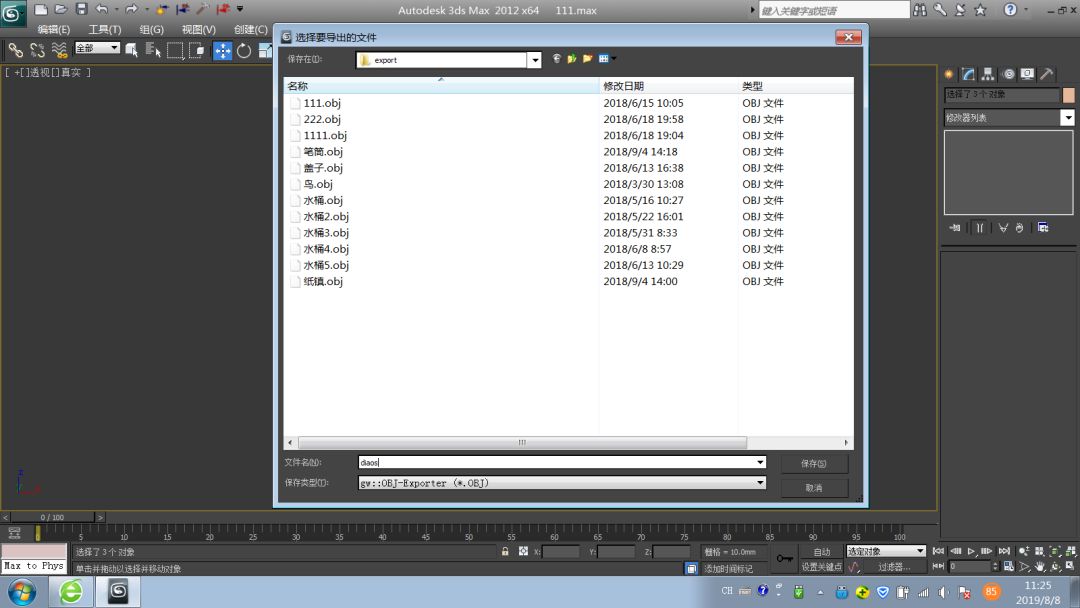Click the binoculars search icon in title bar
Viewport: 1080px width, 608px height.
point(920,10)
